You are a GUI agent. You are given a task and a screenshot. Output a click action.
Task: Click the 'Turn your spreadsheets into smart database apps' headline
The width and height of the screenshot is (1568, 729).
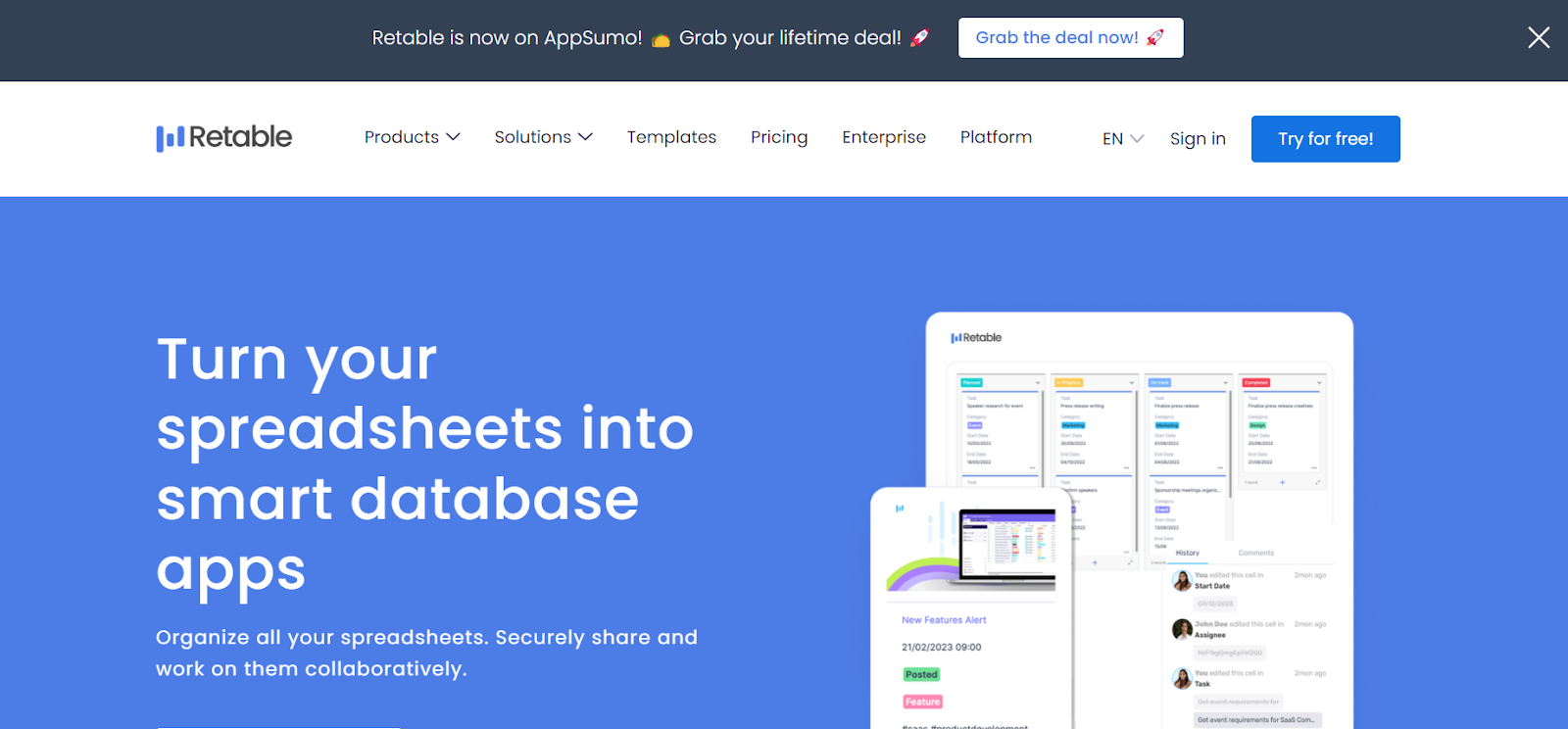click(425, 463)
